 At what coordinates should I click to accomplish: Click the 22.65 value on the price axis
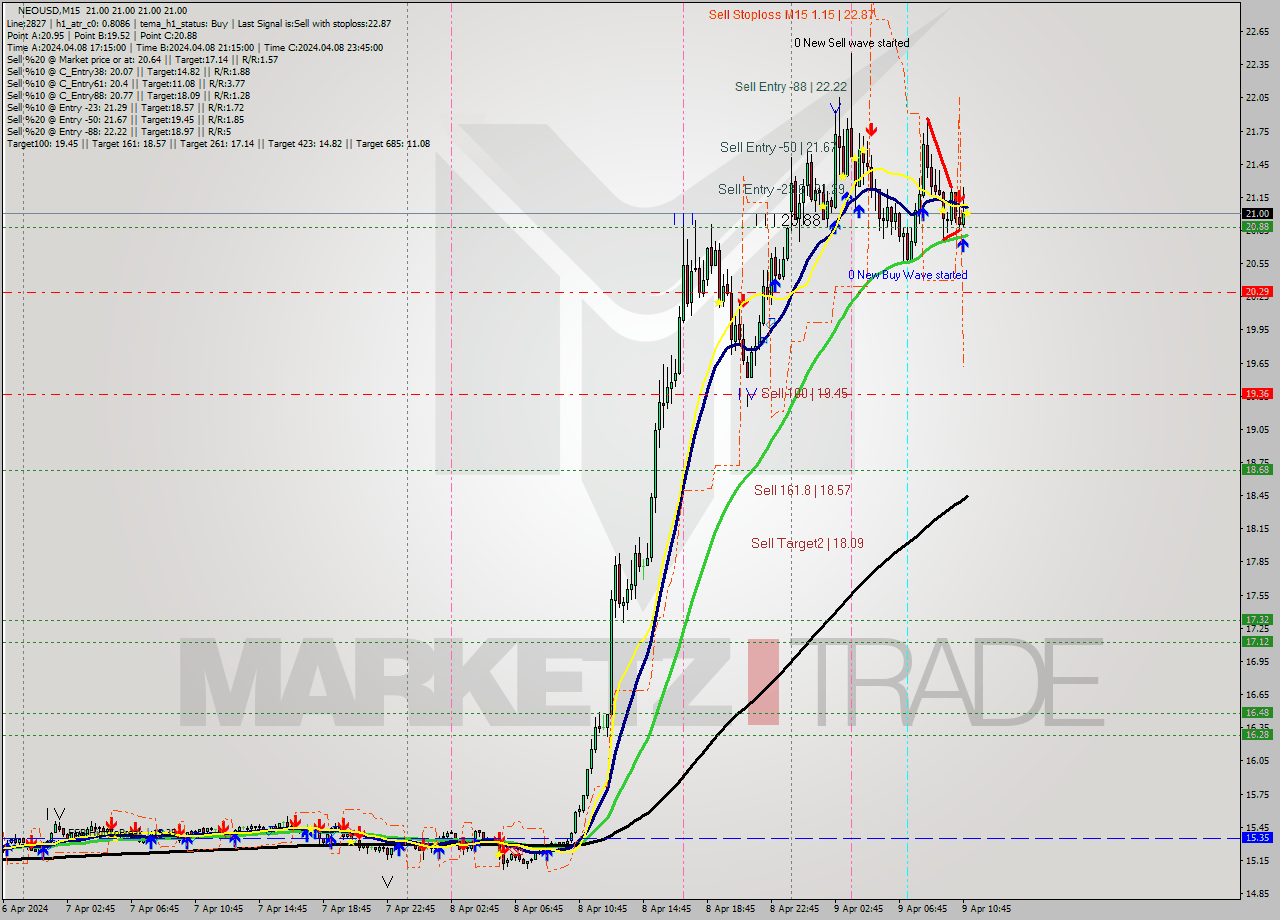(x=1257, y=31)
